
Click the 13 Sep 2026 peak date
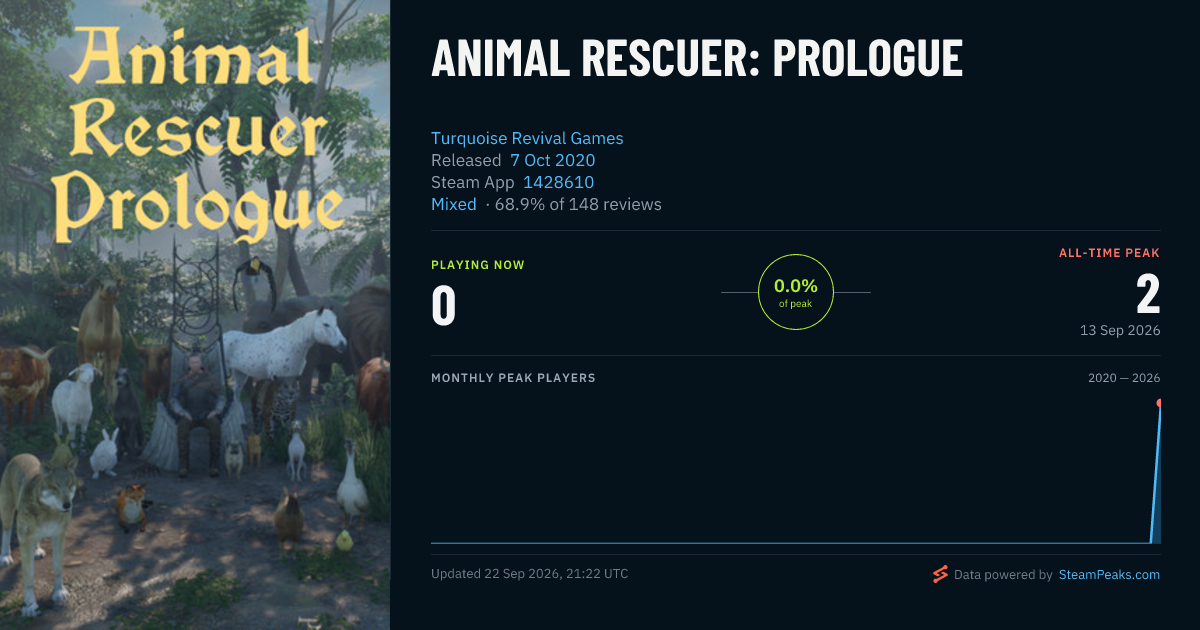tap(1120, 330)
